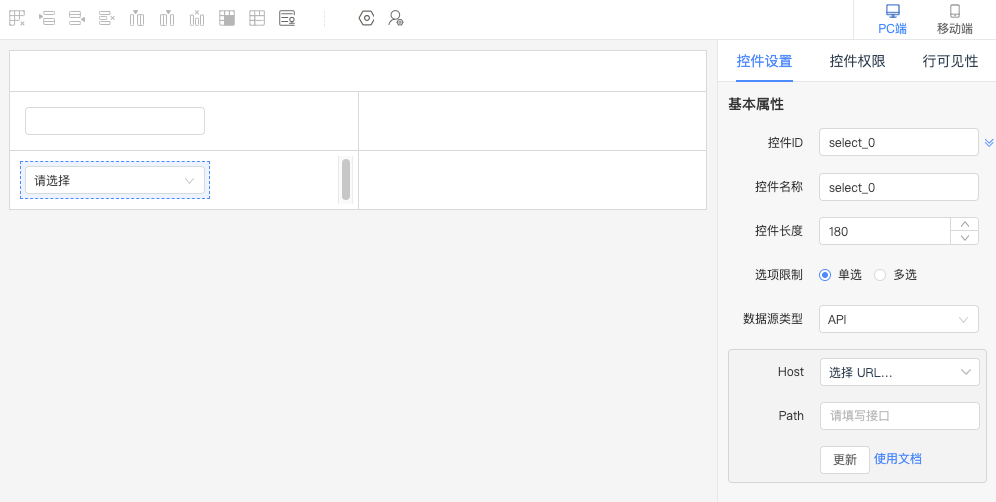Open the 使用文档 link
Image resolution: width=996 pixels, height=502 pixels.
pyautogui.click(x=898, y=459)
